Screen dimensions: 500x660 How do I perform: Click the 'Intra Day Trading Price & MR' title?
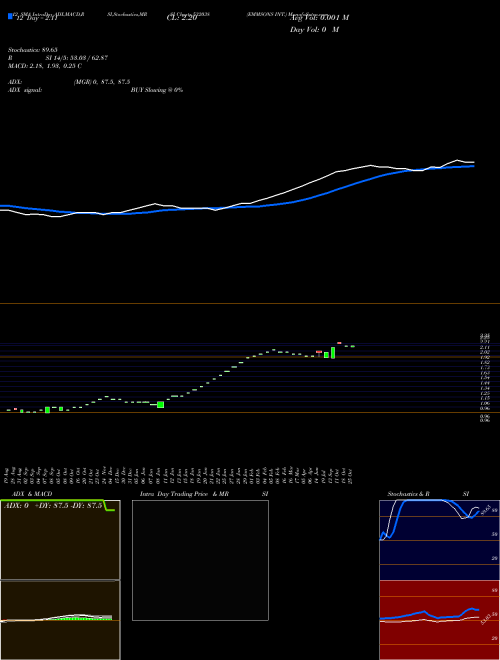(184, 494)
